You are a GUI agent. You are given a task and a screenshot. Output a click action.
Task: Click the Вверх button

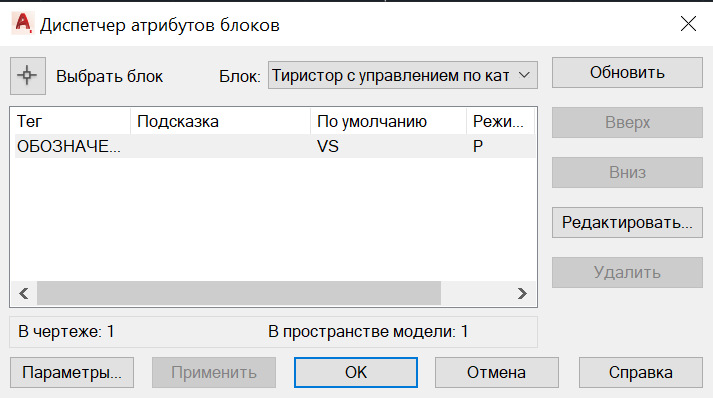627,122
